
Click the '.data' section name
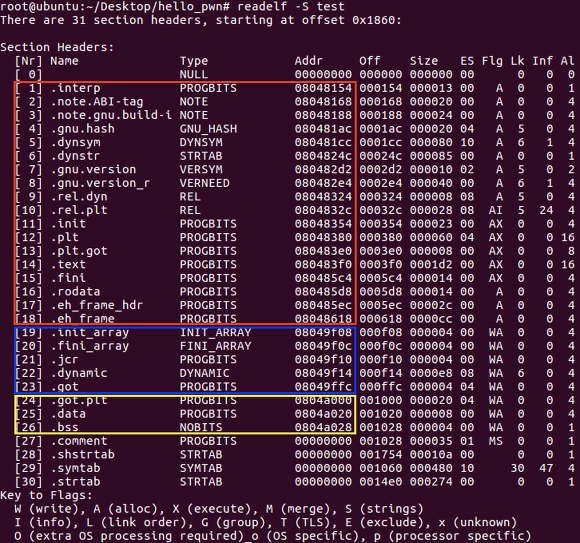click(x=68, y=414)
